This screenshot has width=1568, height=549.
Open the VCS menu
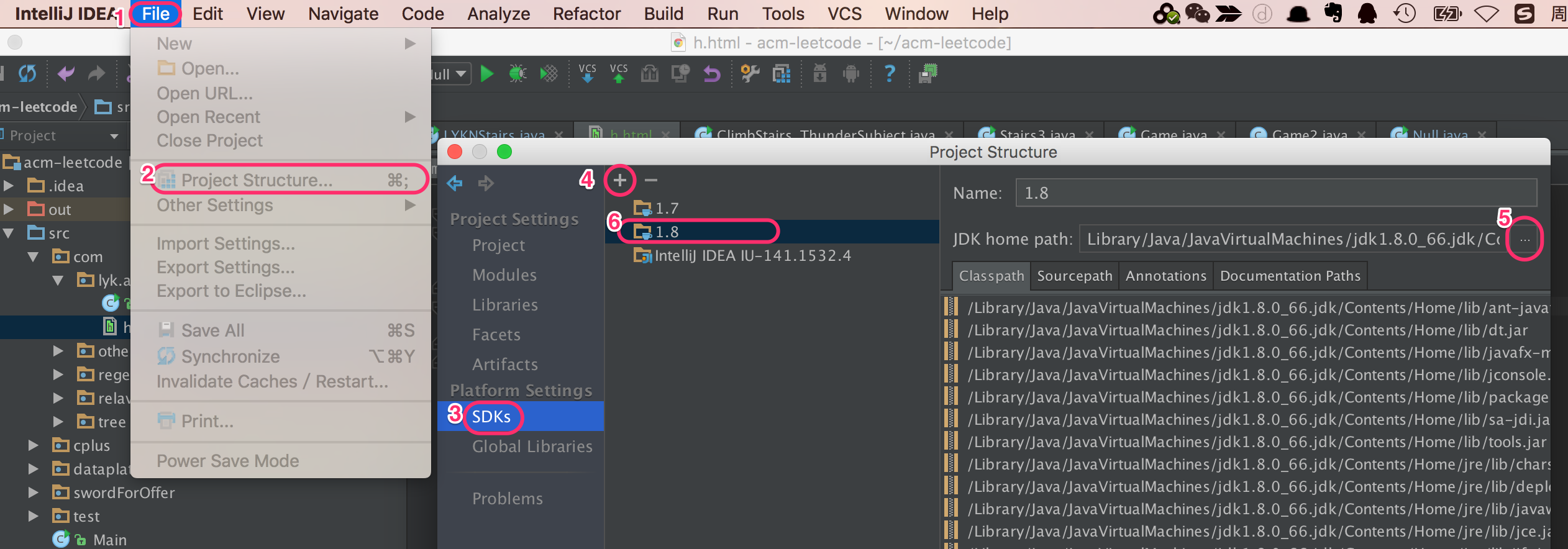point(844,14)
